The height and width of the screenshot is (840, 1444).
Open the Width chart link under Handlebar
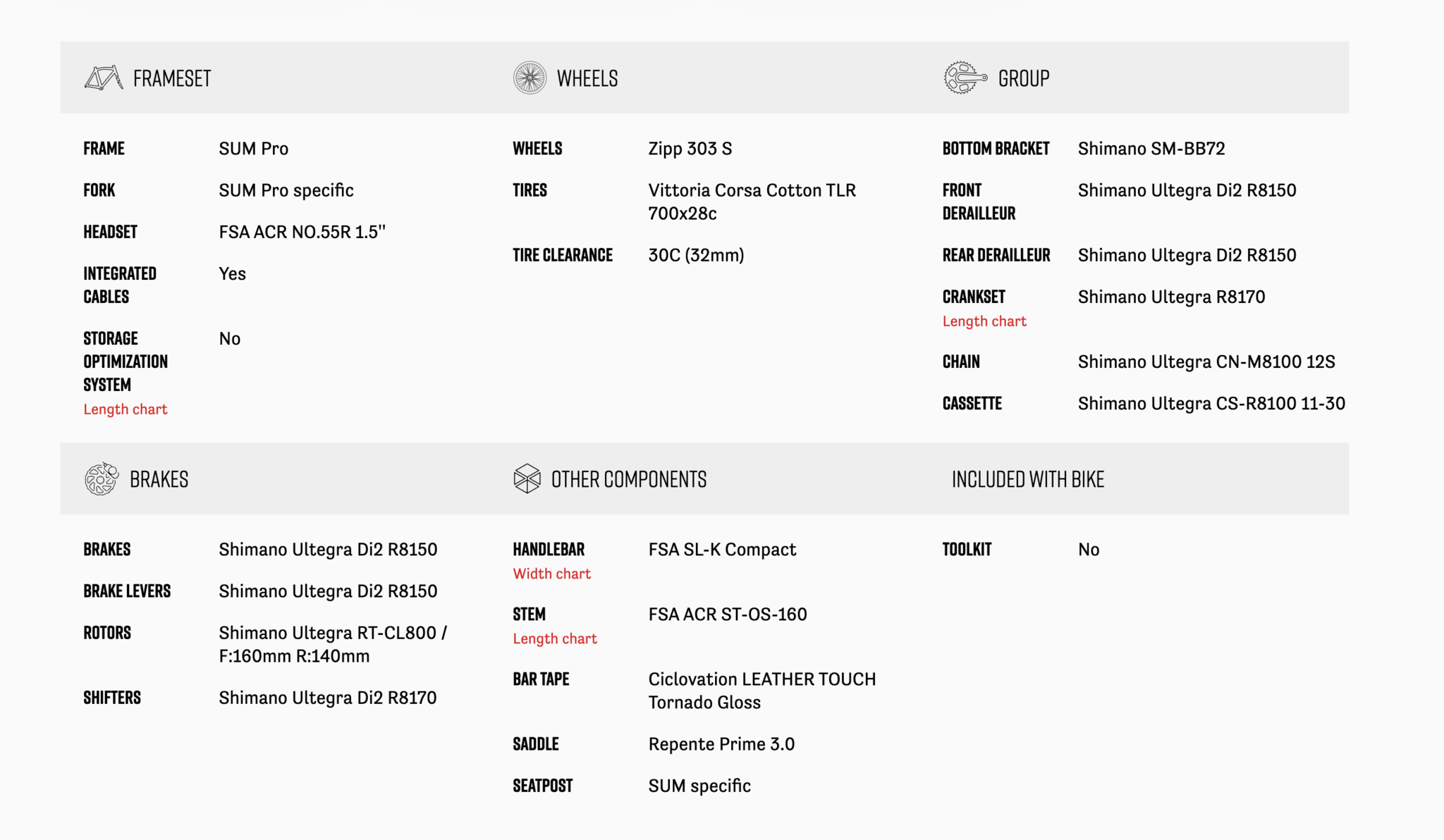pyautogui.click(x=552, y=574)
